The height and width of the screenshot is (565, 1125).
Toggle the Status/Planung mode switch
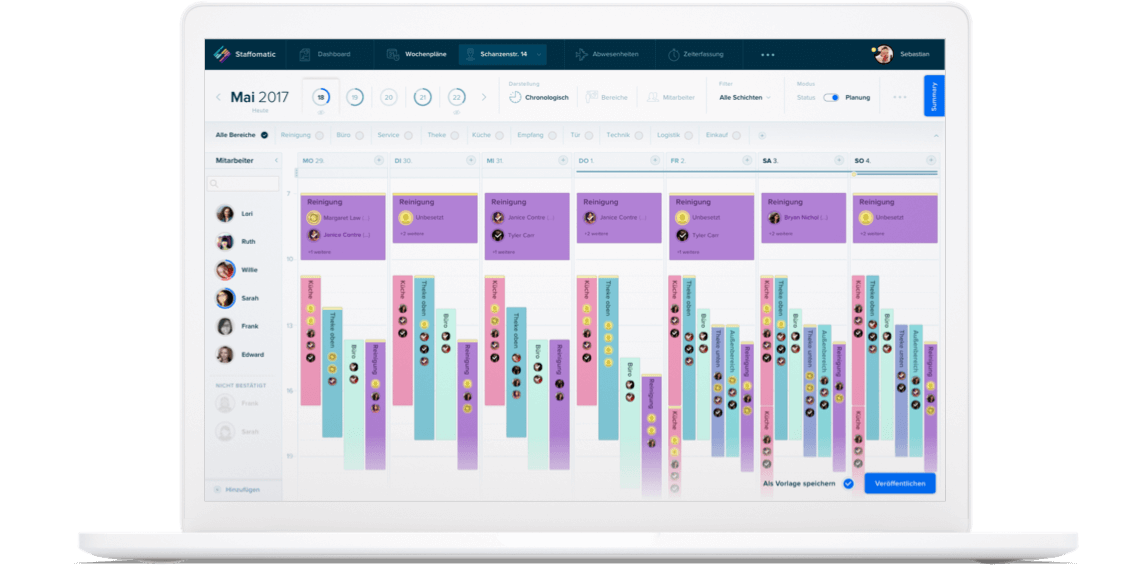pos(831,98)
